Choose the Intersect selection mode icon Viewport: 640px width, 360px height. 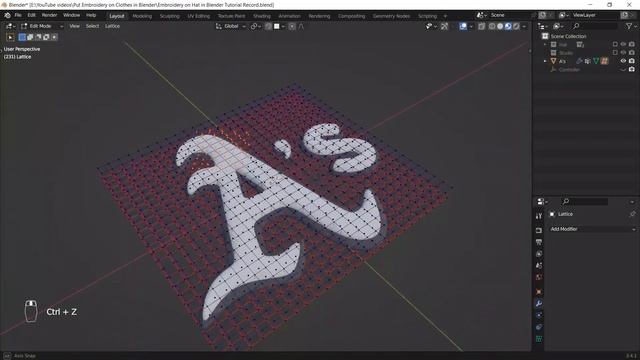[54, 37]
